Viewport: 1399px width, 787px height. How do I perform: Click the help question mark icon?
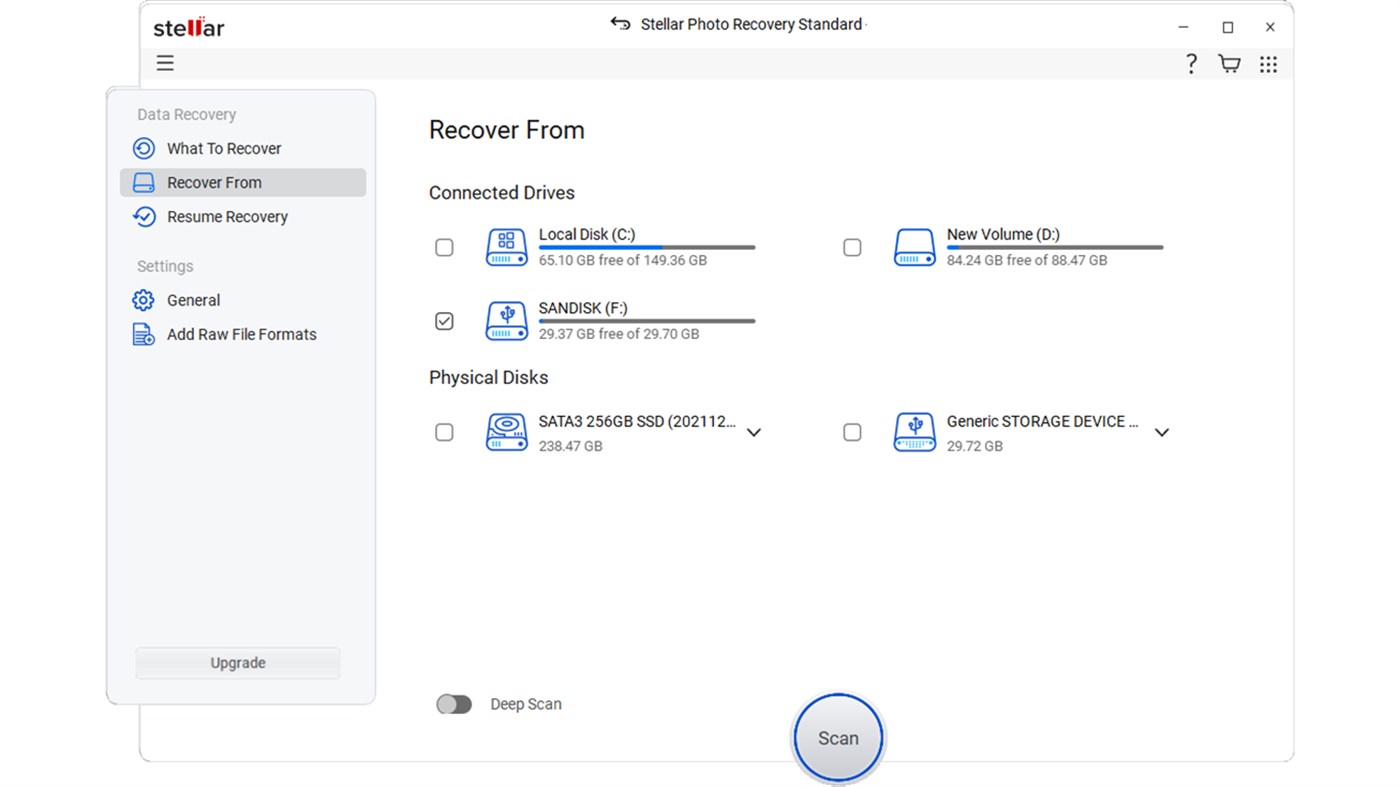(x=1192, y=63)
